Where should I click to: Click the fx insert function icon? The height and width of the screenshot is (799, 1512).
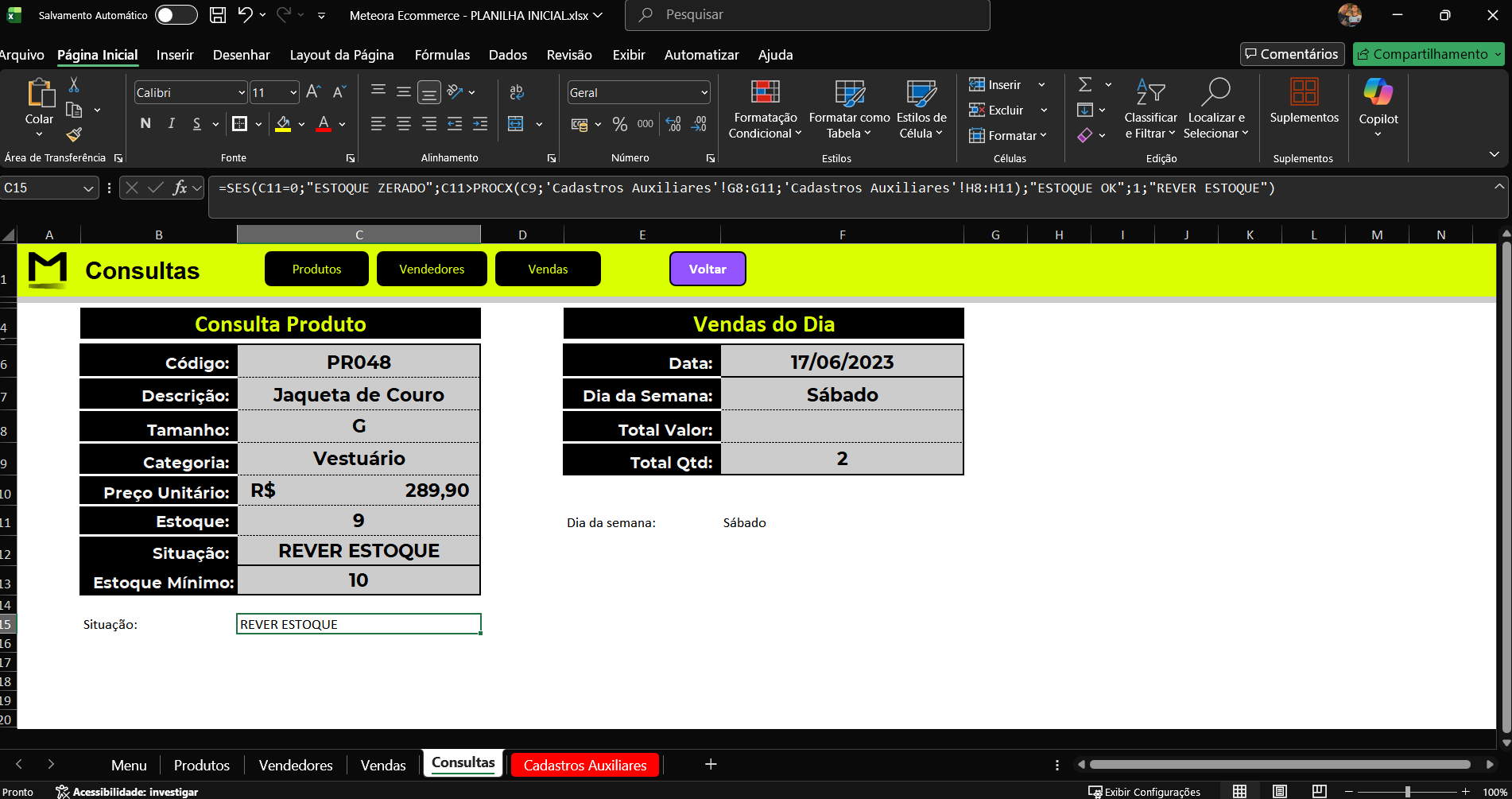(180, 188)
